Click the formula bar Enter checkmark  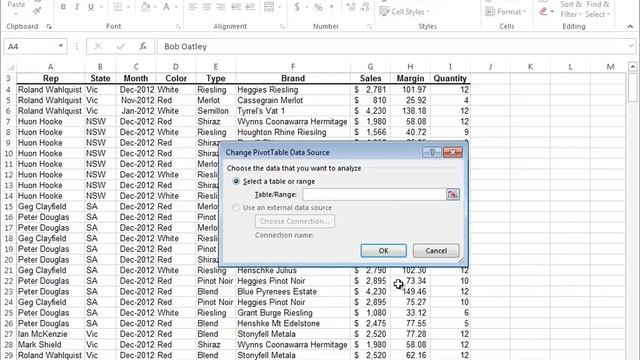pos(120,47)
